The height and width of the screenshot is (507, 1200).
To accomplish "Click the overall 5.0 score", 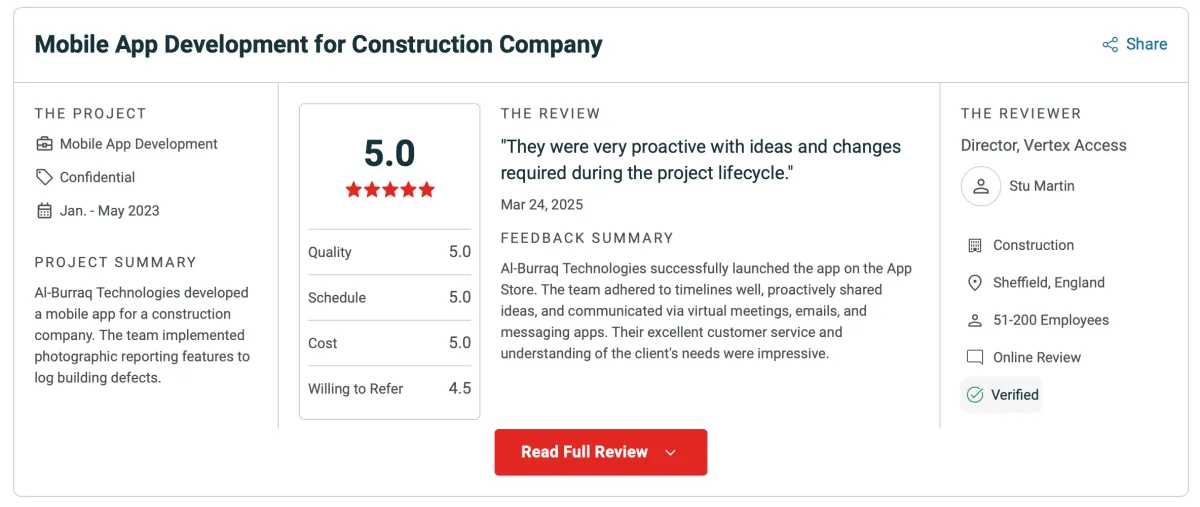I will [x=389, y=153].
